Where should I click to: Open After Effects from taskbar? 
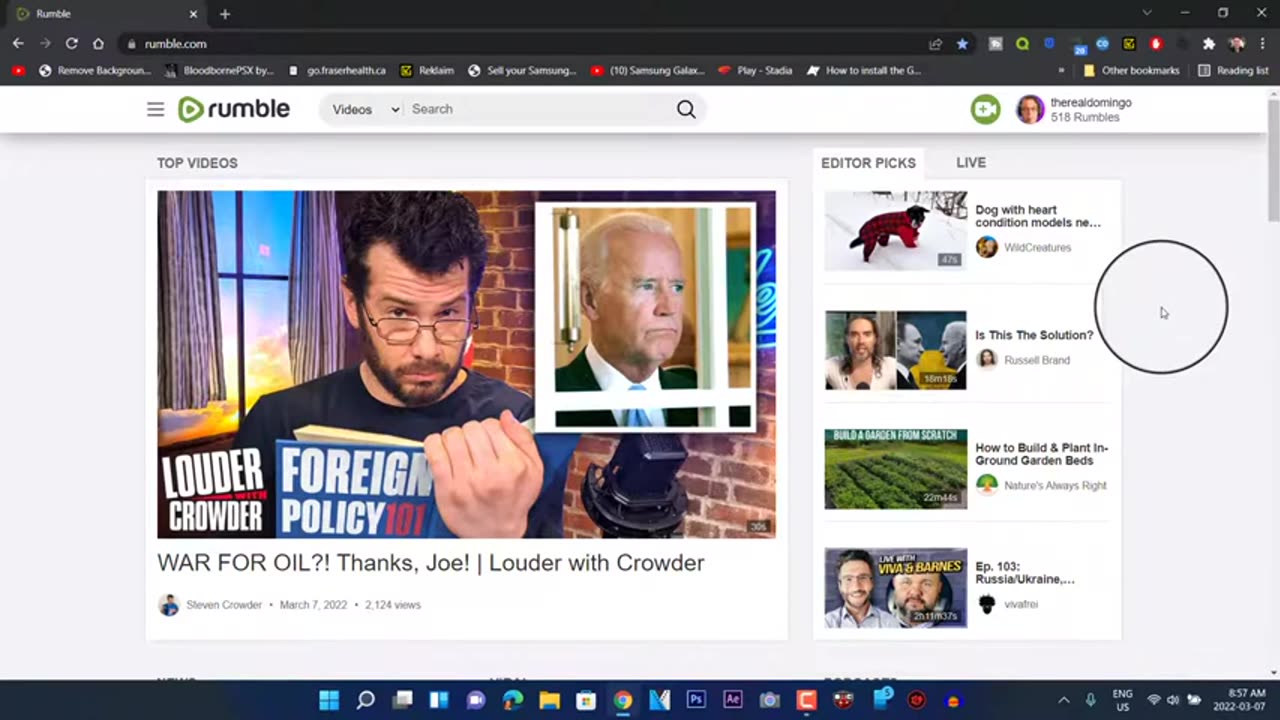733,700
